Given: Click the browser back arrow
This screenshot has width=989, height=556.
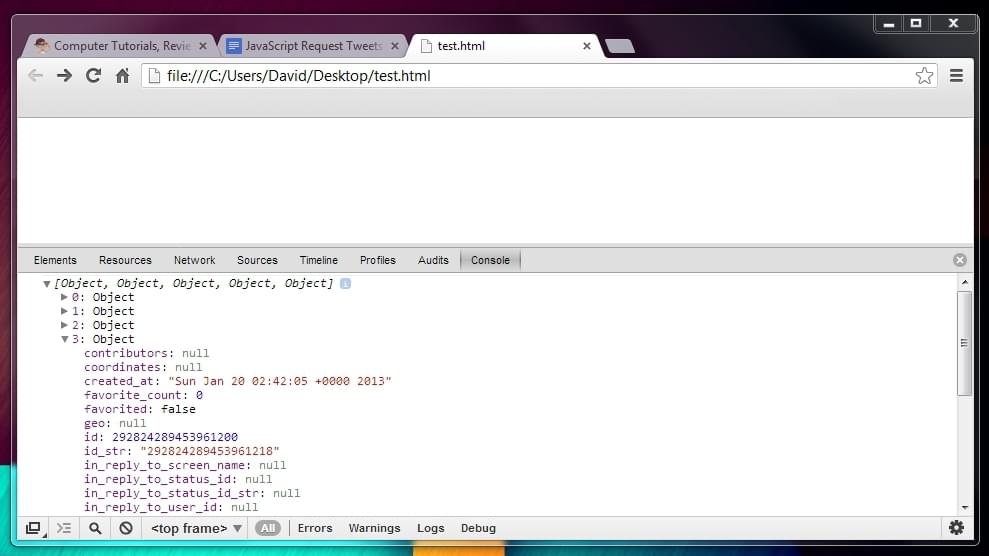Looking at the screenshot, I should tap(35, 76).
